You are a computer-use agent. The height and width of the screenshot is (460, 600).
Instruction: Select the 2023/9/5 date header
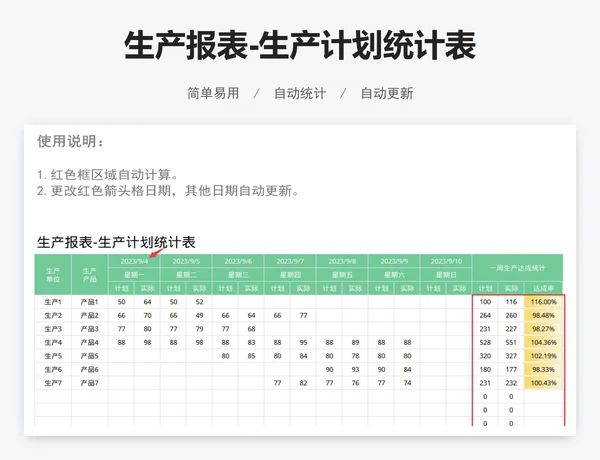coord(186,261)
